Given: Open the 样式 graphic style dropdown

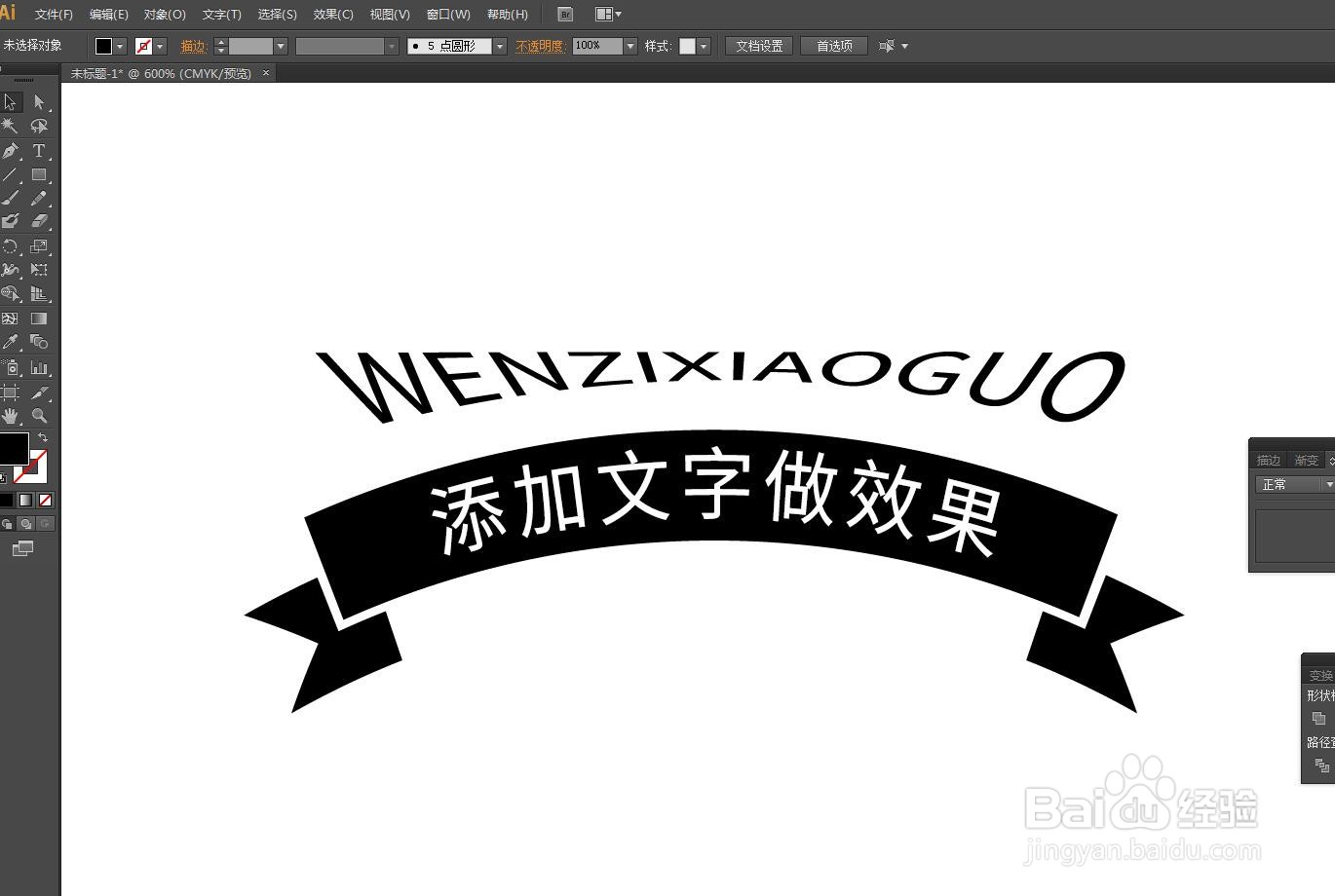Looking at the screenshot, I should 704,46.
